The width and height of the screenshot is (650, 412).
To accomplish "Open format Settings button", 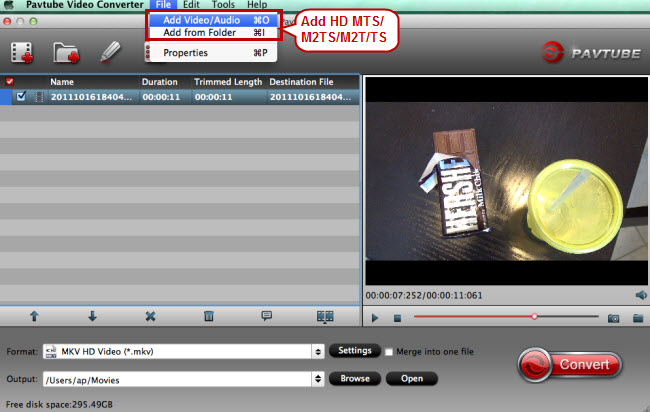I will tap(355, 351).
